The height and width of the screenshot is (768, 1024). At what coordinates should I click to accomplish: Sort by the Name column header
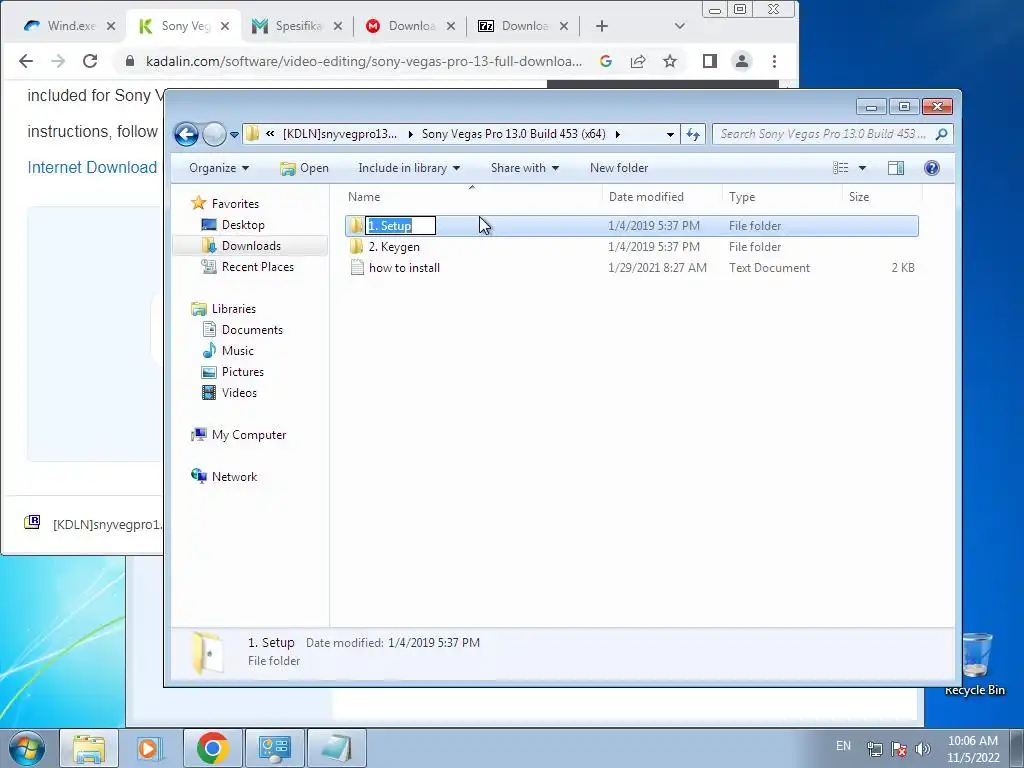[472, 197]
